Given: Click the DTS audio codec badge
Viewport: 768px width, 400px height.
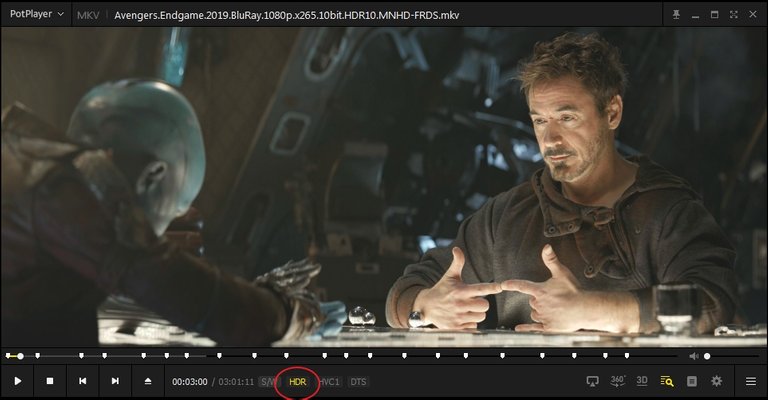Looking at the screenshot, I should pos(358,382).
